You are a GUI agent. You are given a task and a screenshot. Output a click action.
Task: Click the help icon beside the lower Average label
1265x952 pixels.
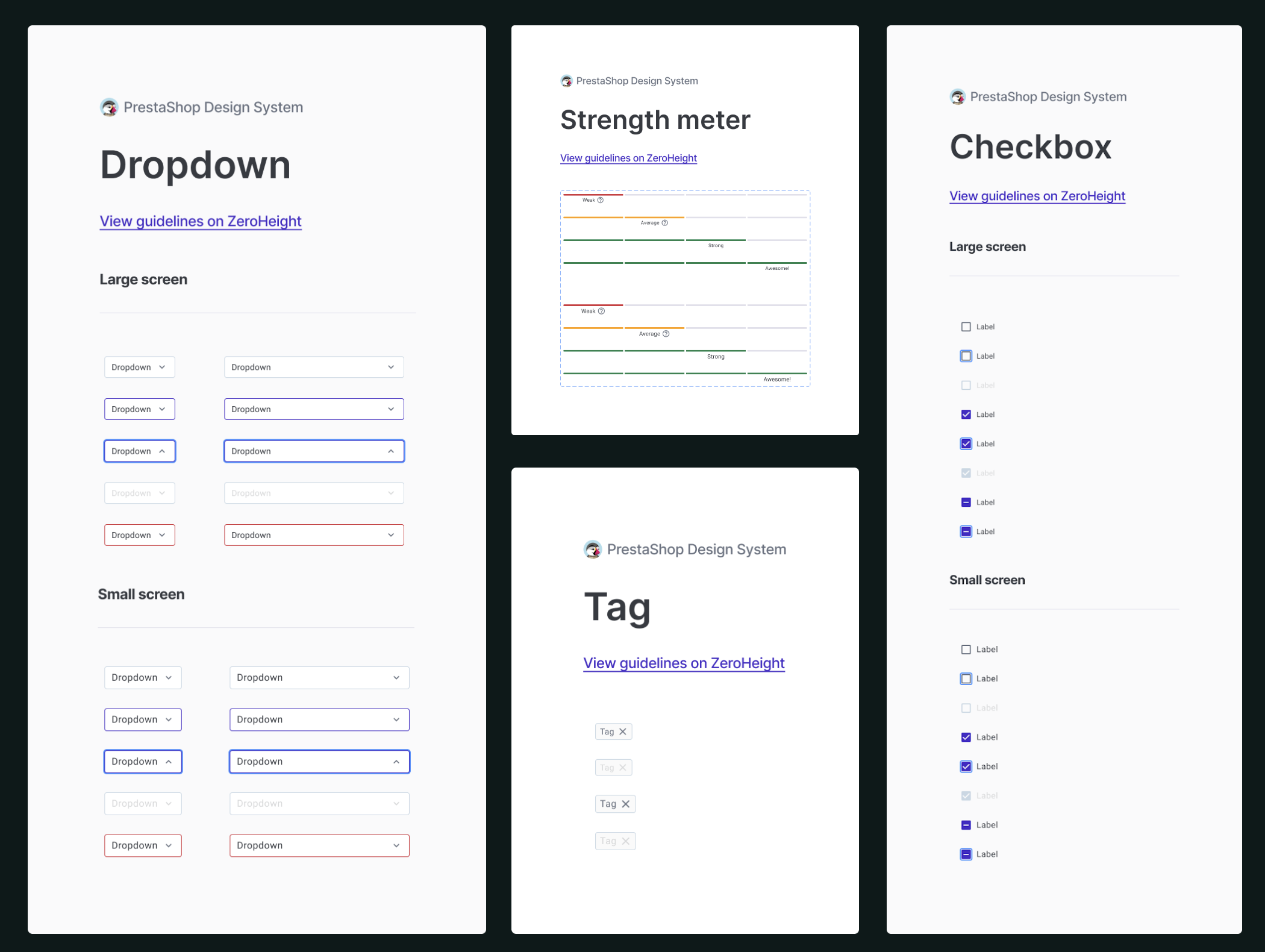666,334
